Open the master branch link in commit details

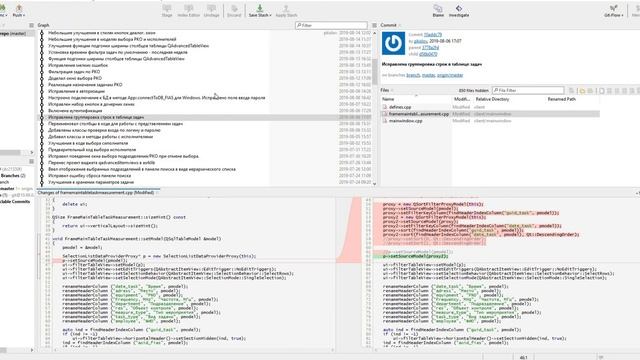tap(428, 75)
